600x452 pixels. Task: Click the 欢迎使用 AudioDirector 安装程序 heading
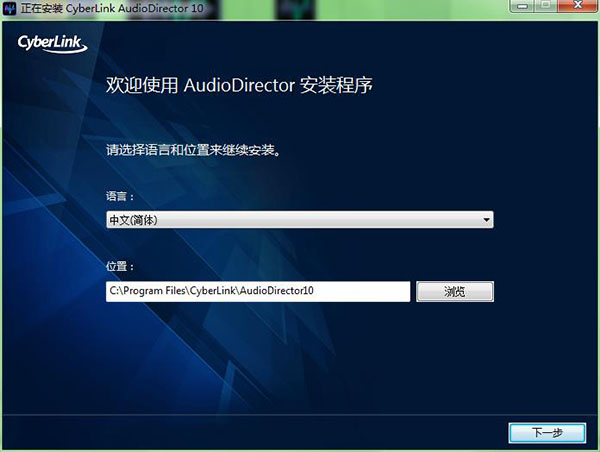pos(239,85)
